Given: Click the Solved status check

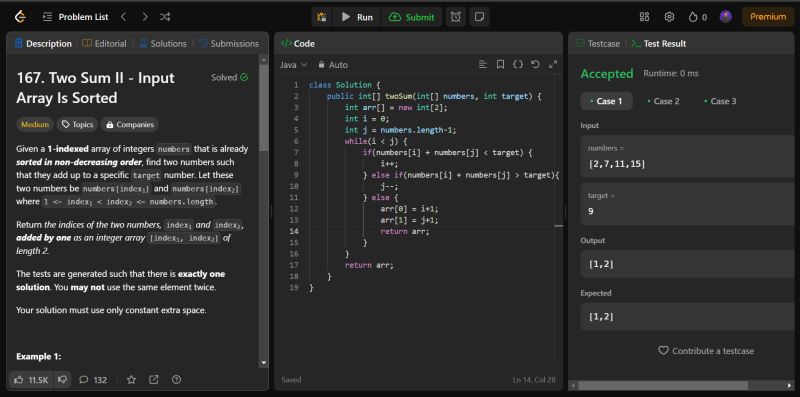Looking at the screenshot, I should [230, 78].
